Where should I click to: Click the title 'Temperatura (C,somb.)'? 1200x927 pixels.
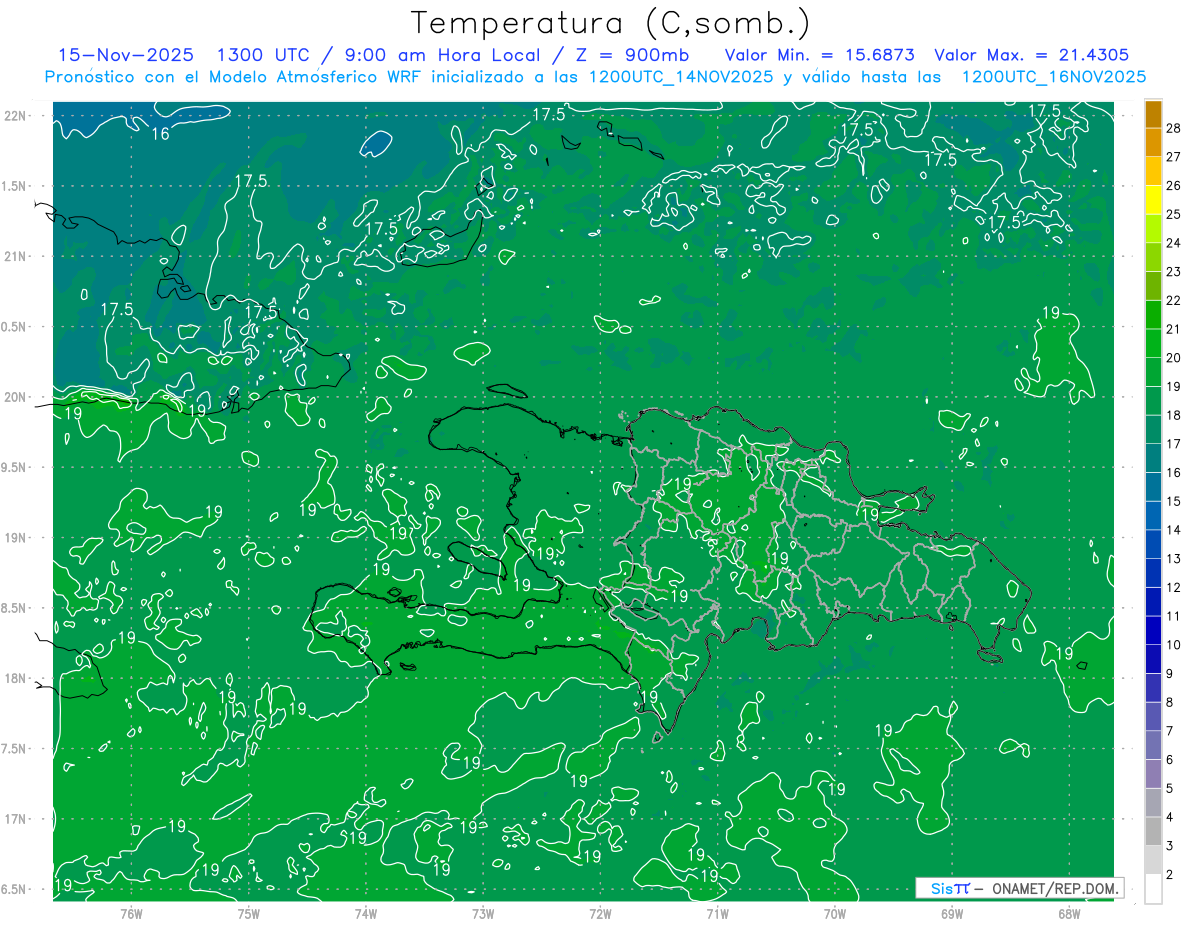point(610,23)
